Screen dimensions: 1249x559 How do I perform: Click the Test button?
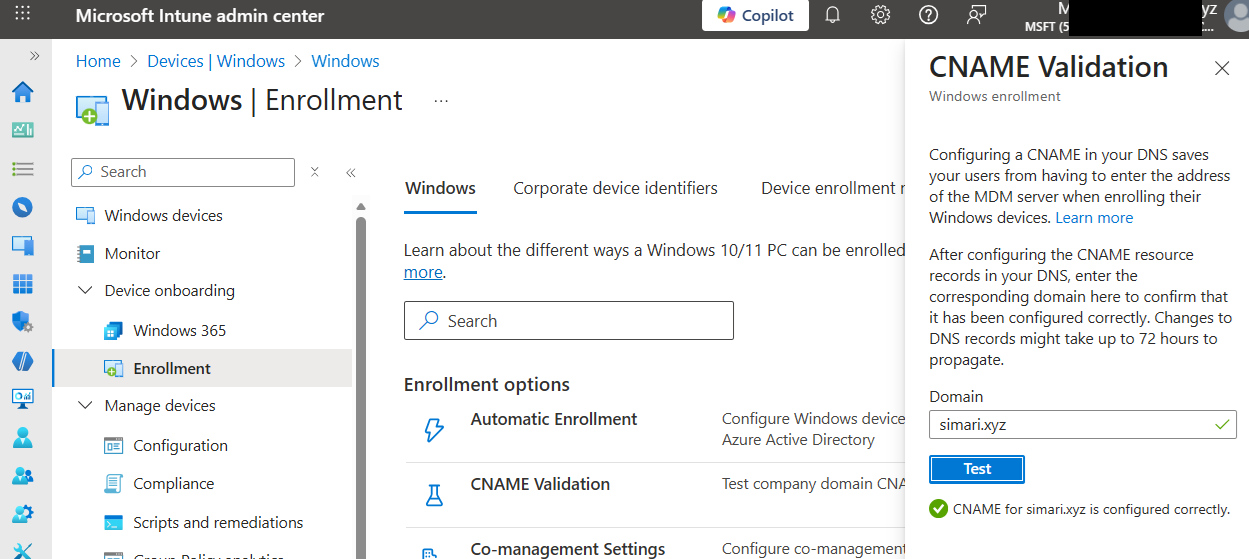pyautogui.click(x=977, y=469)
